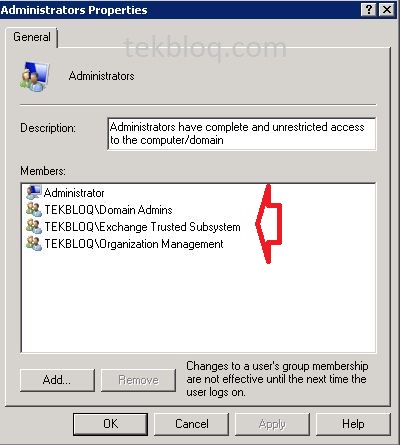Viewport: 401px width, 445px height.
Task: Click the Administrators group icon at top
Action: pos(35,77)
